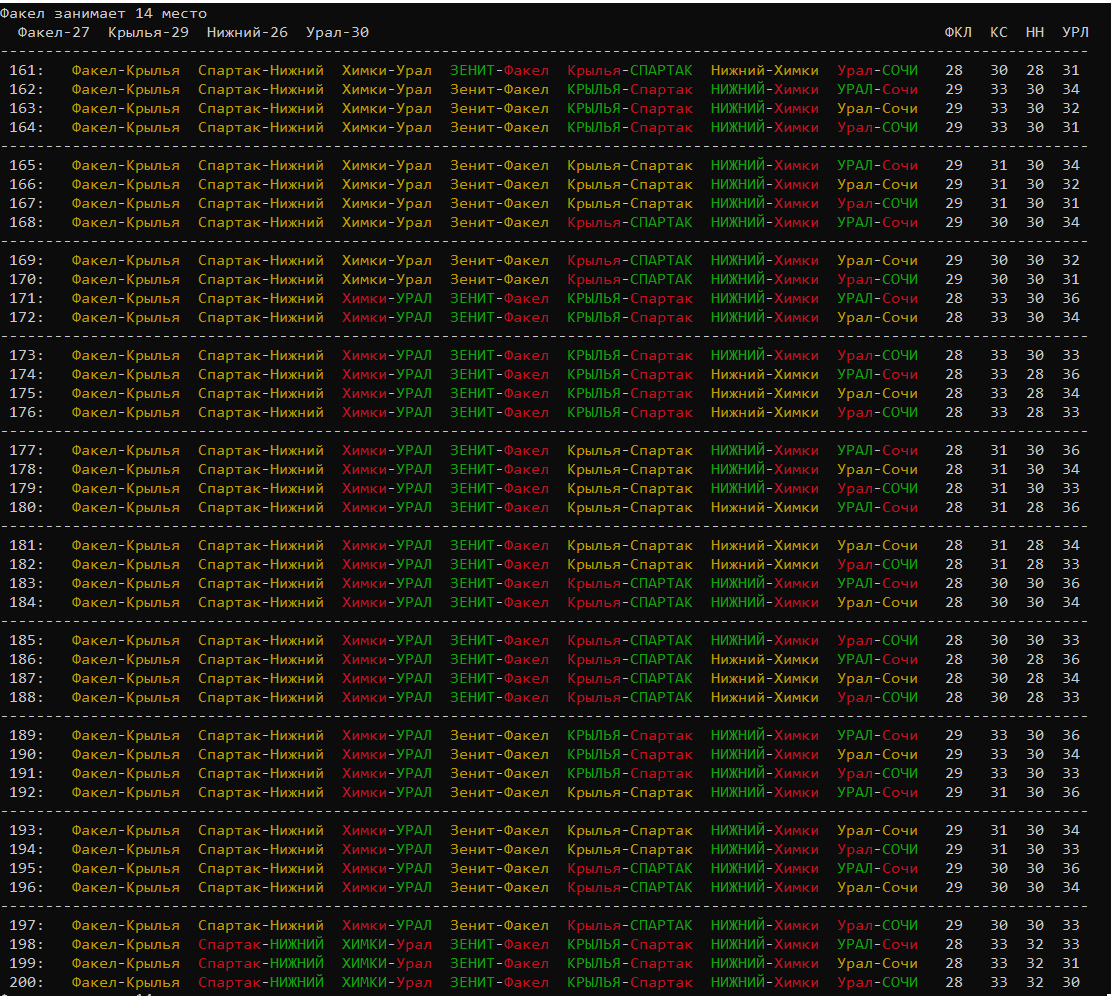Click 'Урал-СОЧИ' in row 164

[877, 128]
